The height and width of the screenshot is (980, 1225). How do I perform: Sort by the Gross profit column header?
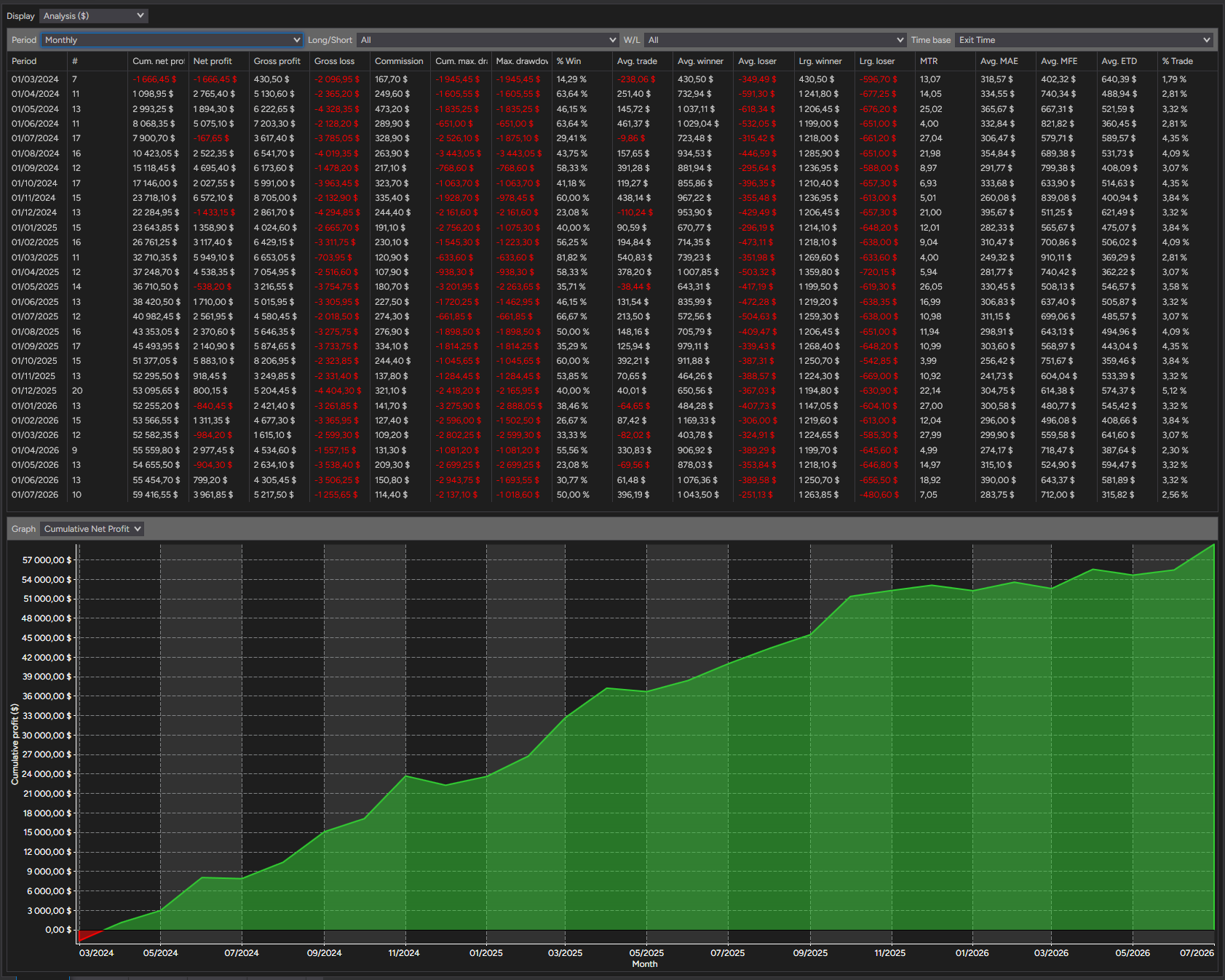279,61
